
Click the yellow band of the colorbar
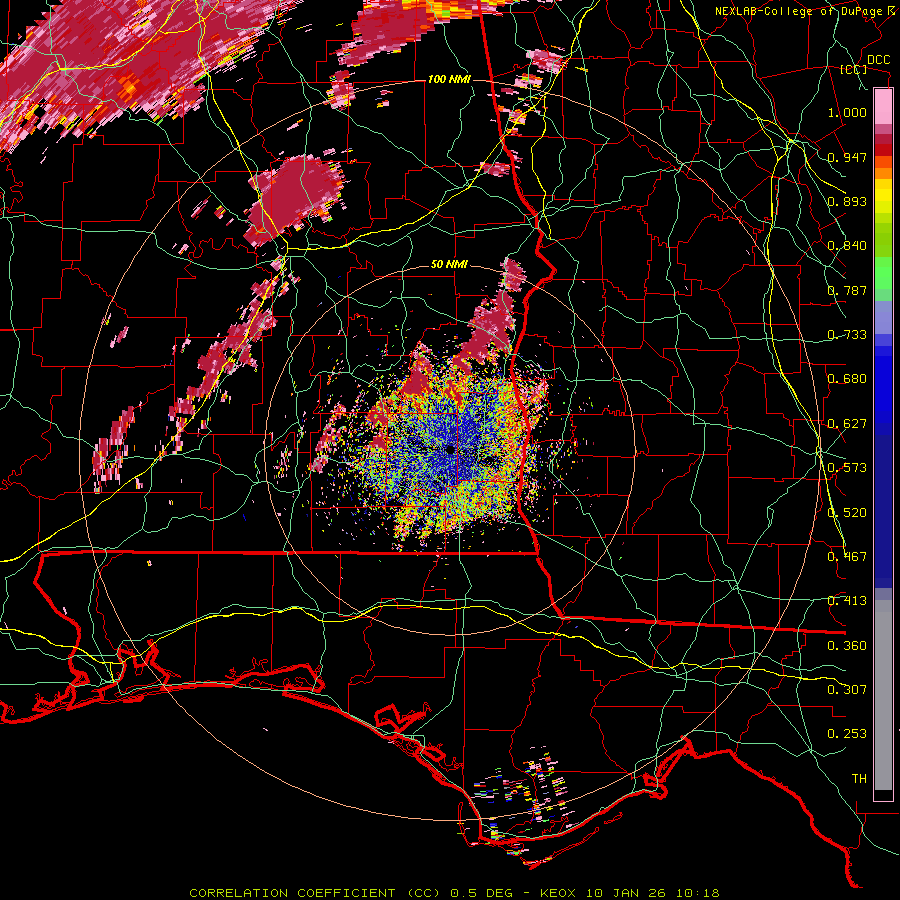tap(883, 197)
